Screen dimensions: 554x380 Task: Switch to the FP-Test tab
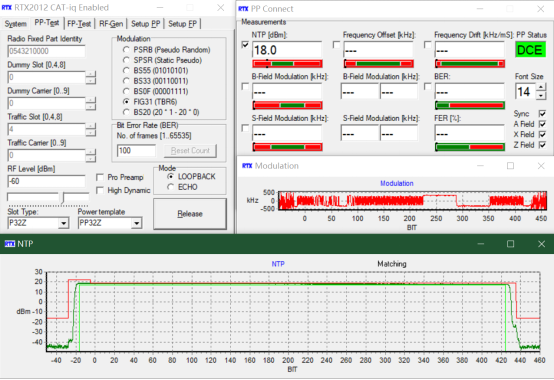pos(79,24)
